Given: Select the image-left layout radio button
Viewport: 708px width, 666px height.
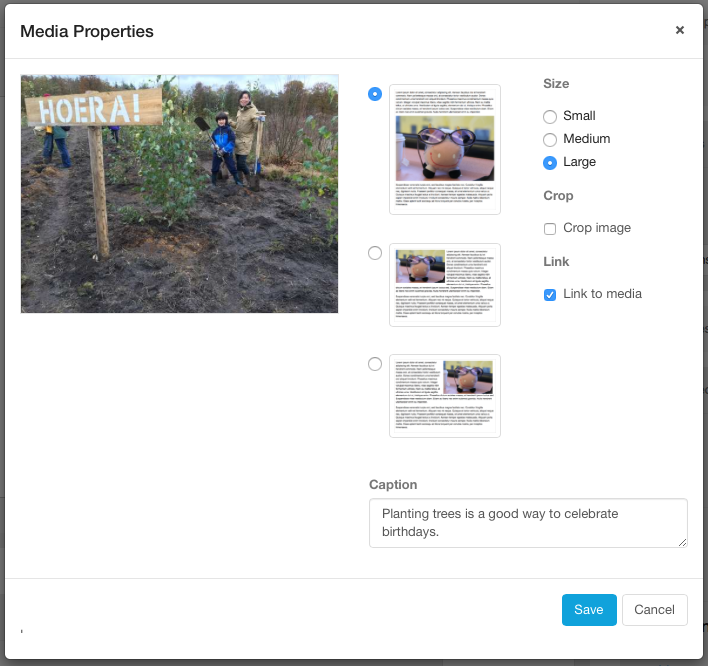Looking at the screenshot, I should [x=375, y=253].
